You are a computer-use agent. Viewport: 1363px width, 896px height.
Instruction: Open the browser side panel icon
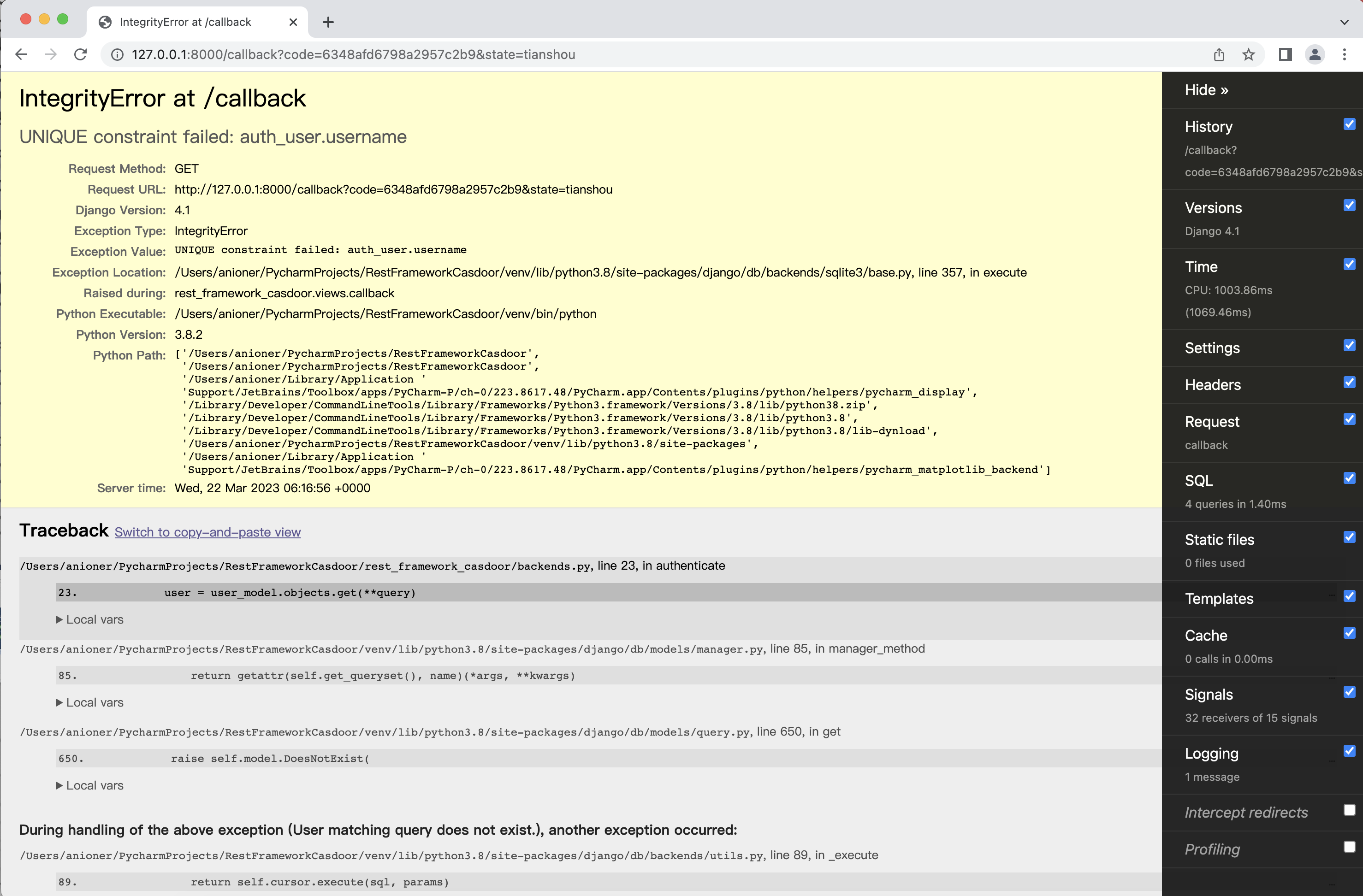coord(1285,54)
